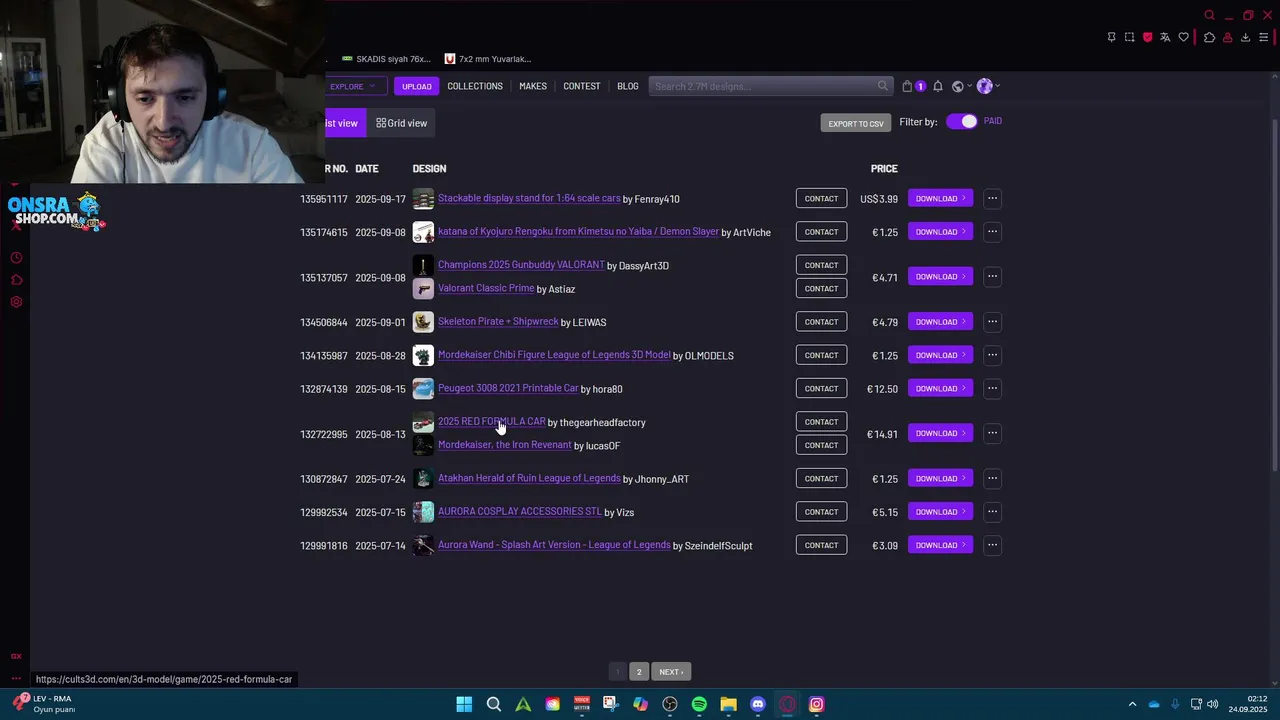Click the browser pin icon in the toolbar
1280x720 pixels.
tap(1111, 37)
